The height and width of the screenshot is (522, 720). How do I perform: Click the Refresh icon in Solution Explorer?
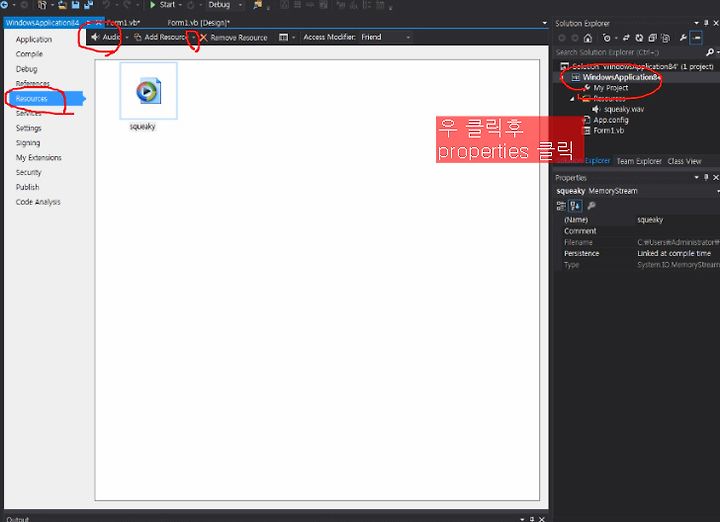tap(639, 38)
